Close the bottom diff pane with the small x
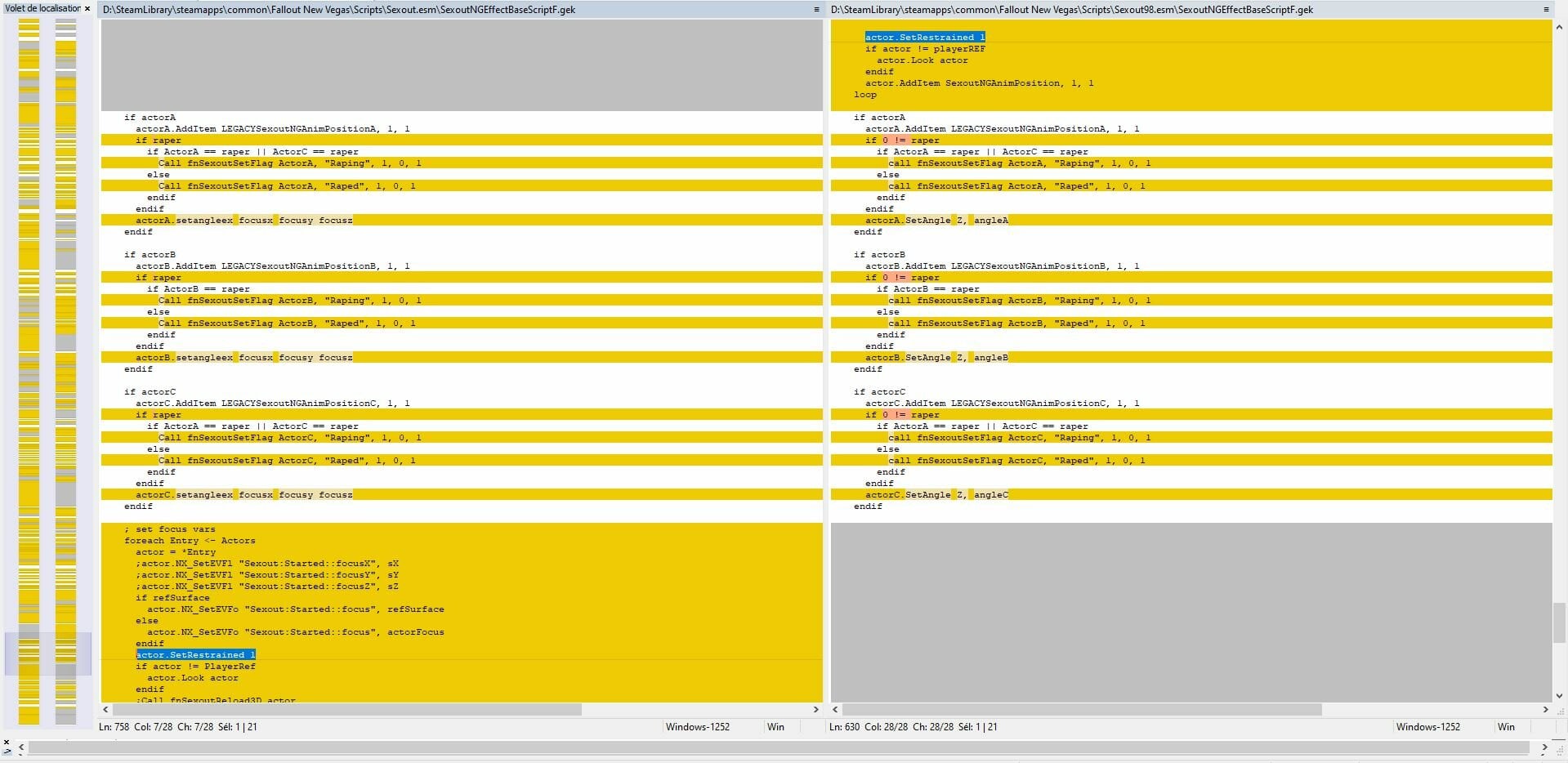Screen dimensions: 1568x763 (7, 743)
